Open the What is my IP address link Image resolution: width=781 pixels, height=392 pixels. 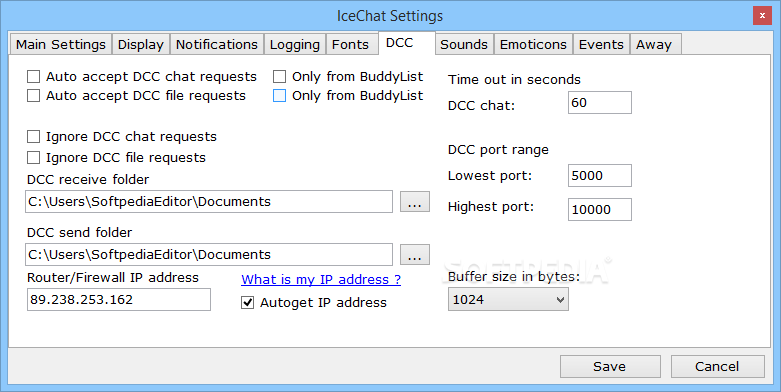click(321, 279)
